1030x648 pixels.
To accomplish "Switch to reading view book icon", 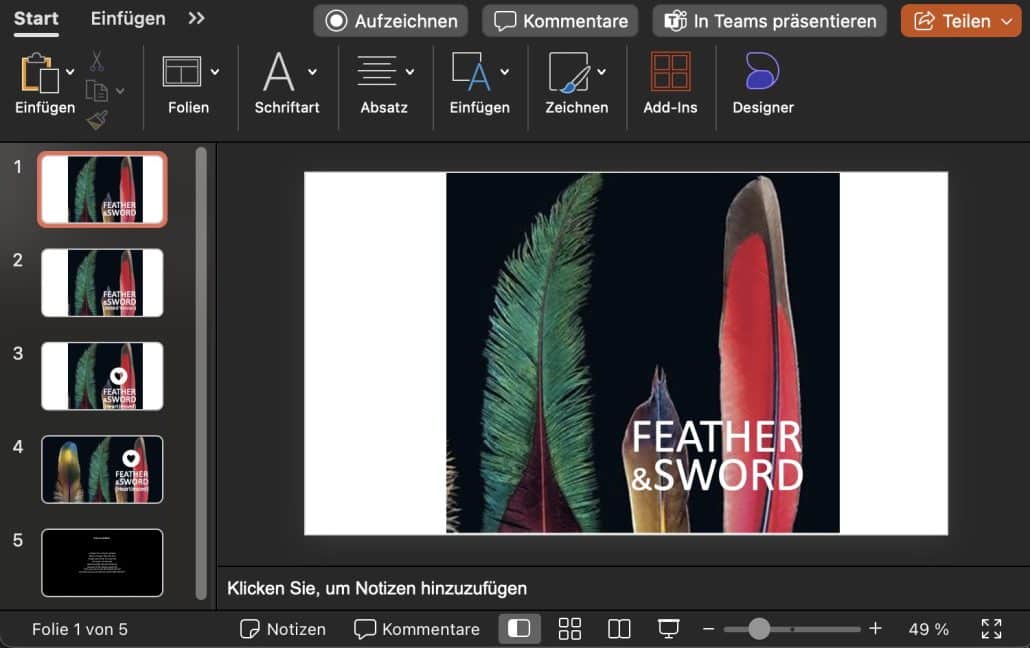I will pyautogui.click(x=619, y=629).
